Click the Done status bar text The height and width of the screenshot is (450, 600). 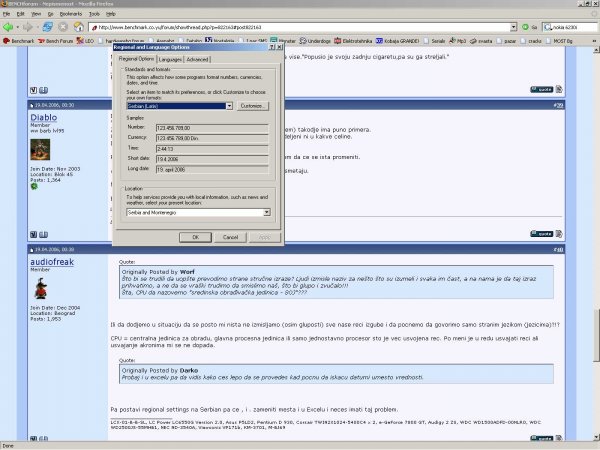(x=8, y=446)
